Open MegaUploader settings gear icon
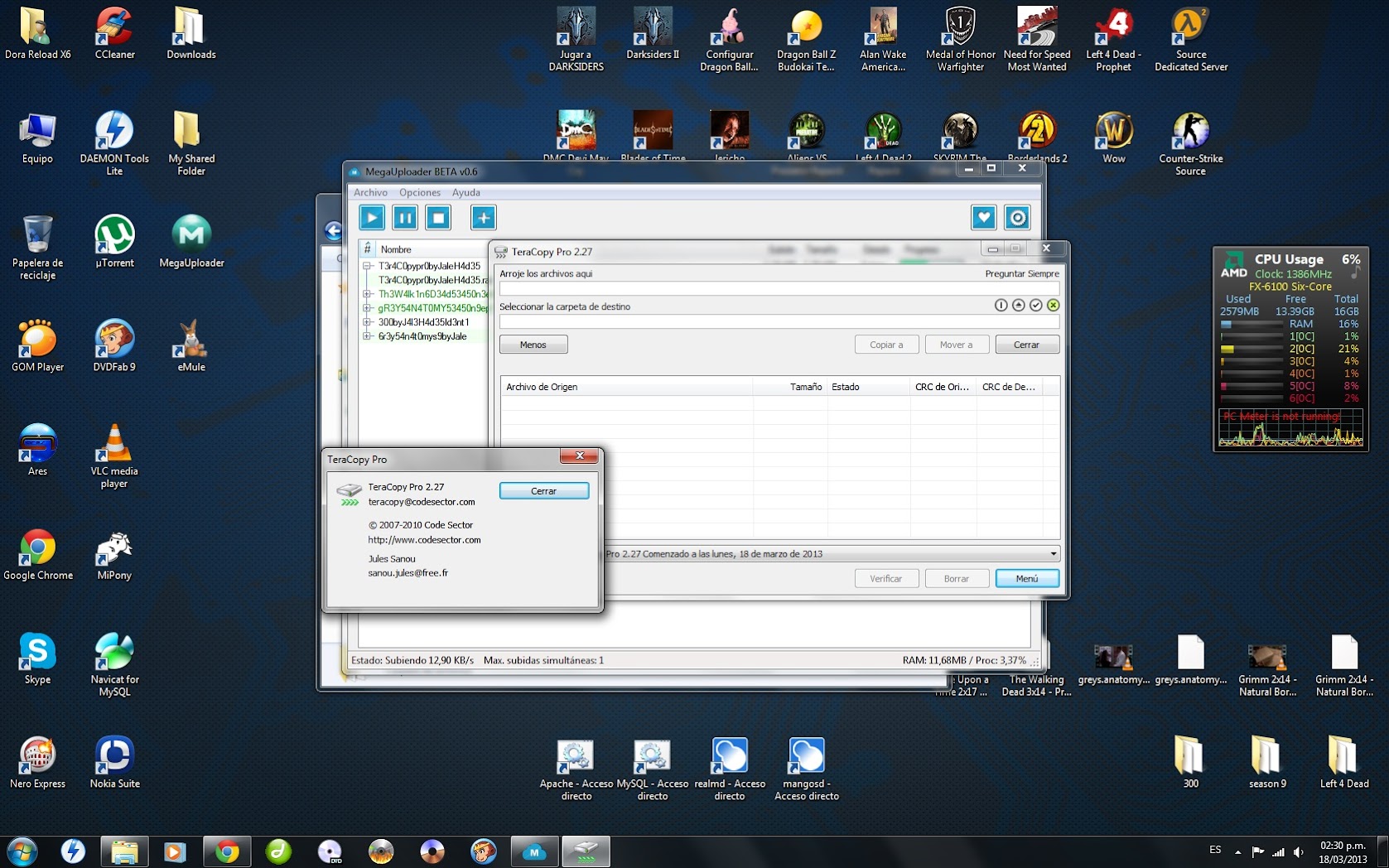The width and height of the screenshot is (1389, 868). (x=1017, y=218)
